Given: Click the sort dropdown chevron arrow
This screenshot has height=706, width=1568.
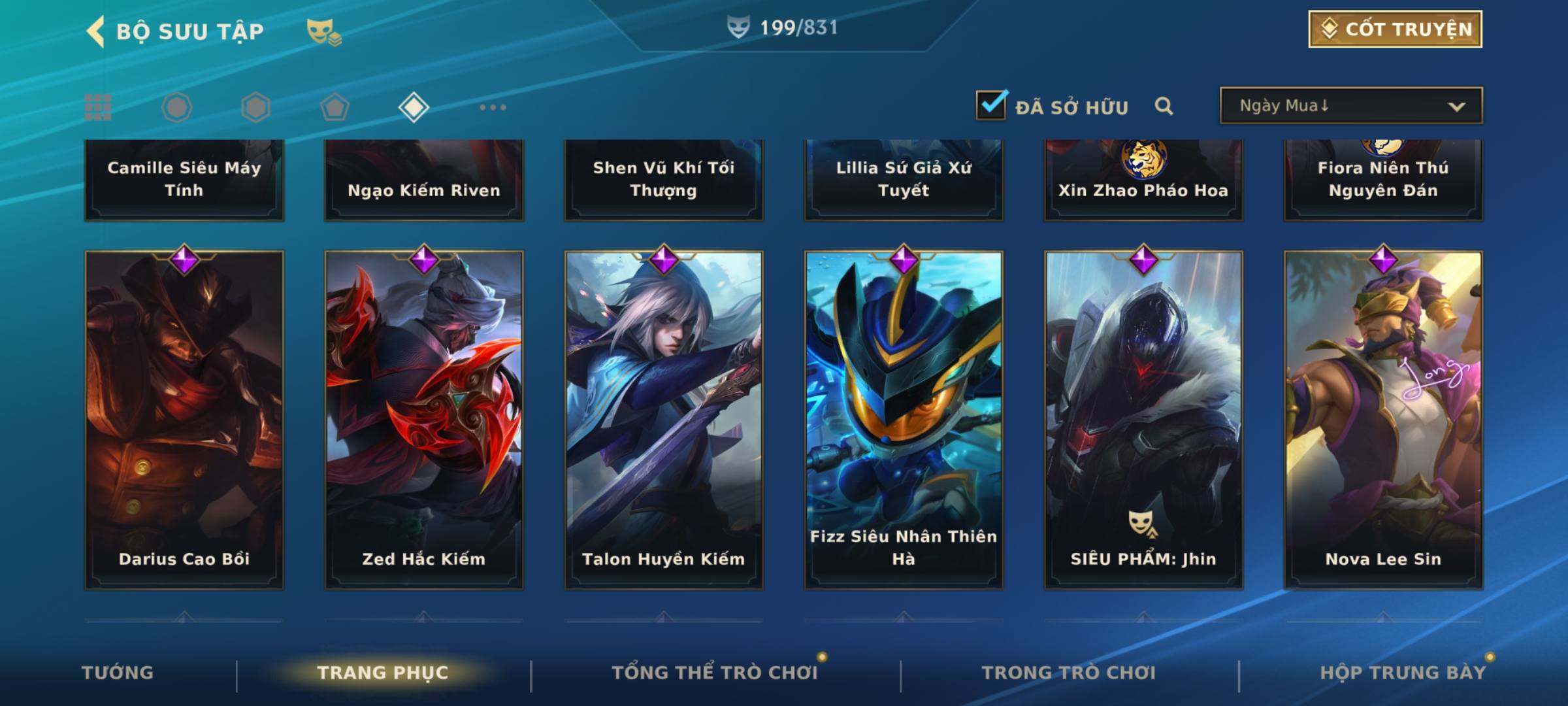Looking at the screenshot, I should [x=1456, y=107].
